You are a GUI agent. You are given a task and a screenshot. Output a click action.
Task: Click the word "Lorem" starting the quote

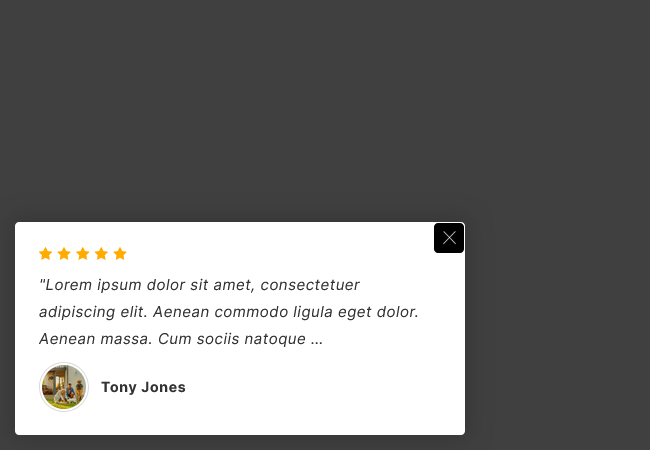[x=67, y=285]
